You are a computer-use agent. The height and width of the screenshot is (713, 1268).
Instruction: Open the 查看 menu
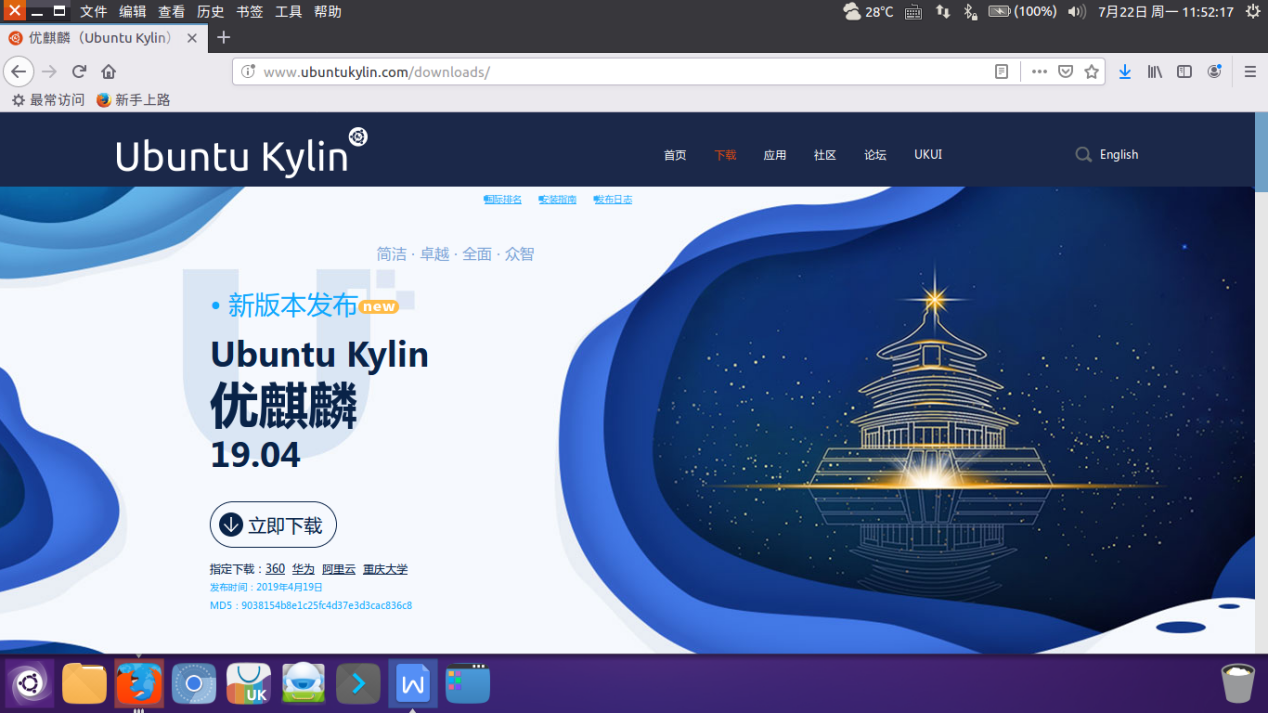pos(171,12)
